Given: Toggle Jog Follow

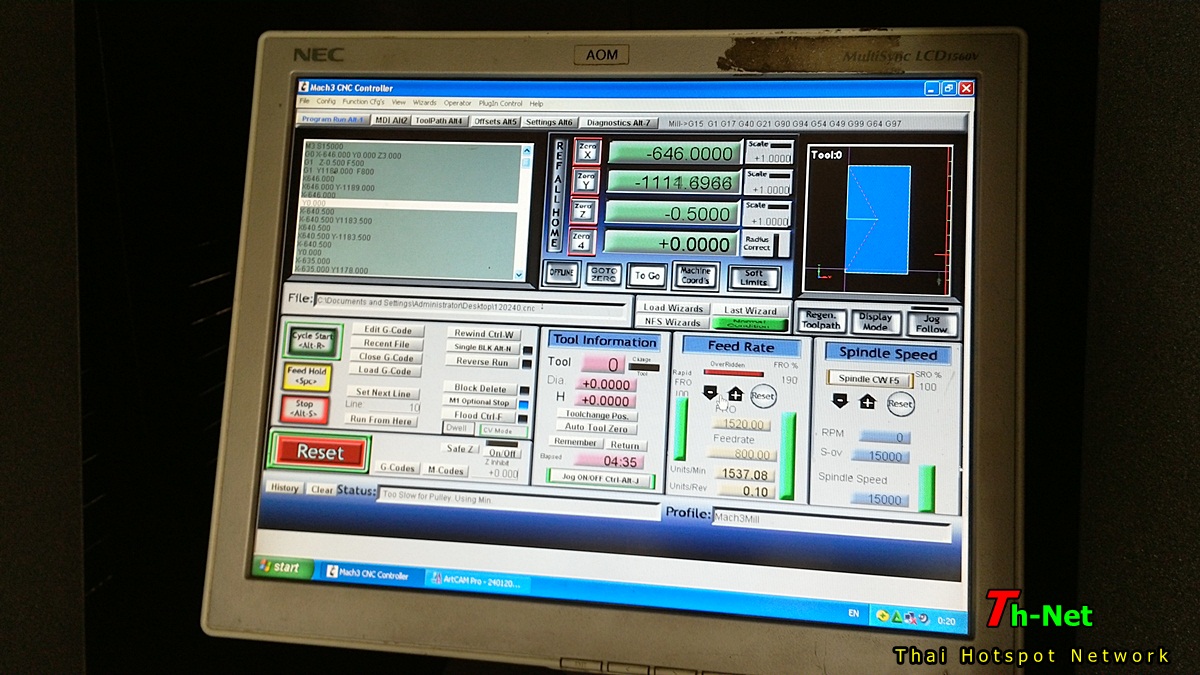Looking at the screenshot, I should (931, 325).
